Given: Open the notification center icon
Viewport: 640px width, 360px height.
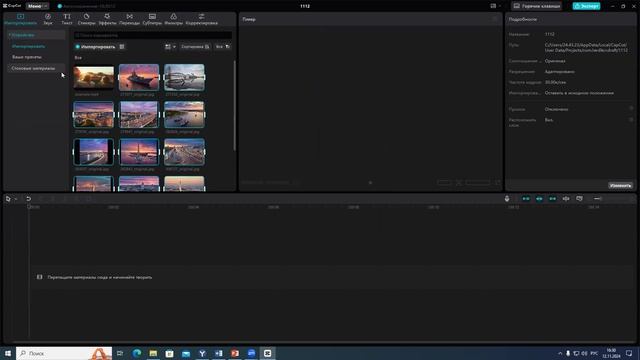Looking at the screenshot, I should coord(629,353).
